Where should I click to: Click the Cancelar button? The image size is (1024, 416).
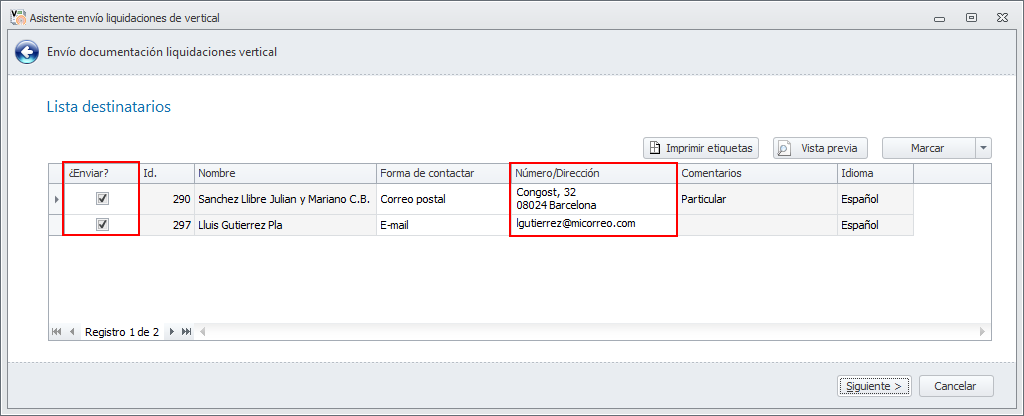955,386
